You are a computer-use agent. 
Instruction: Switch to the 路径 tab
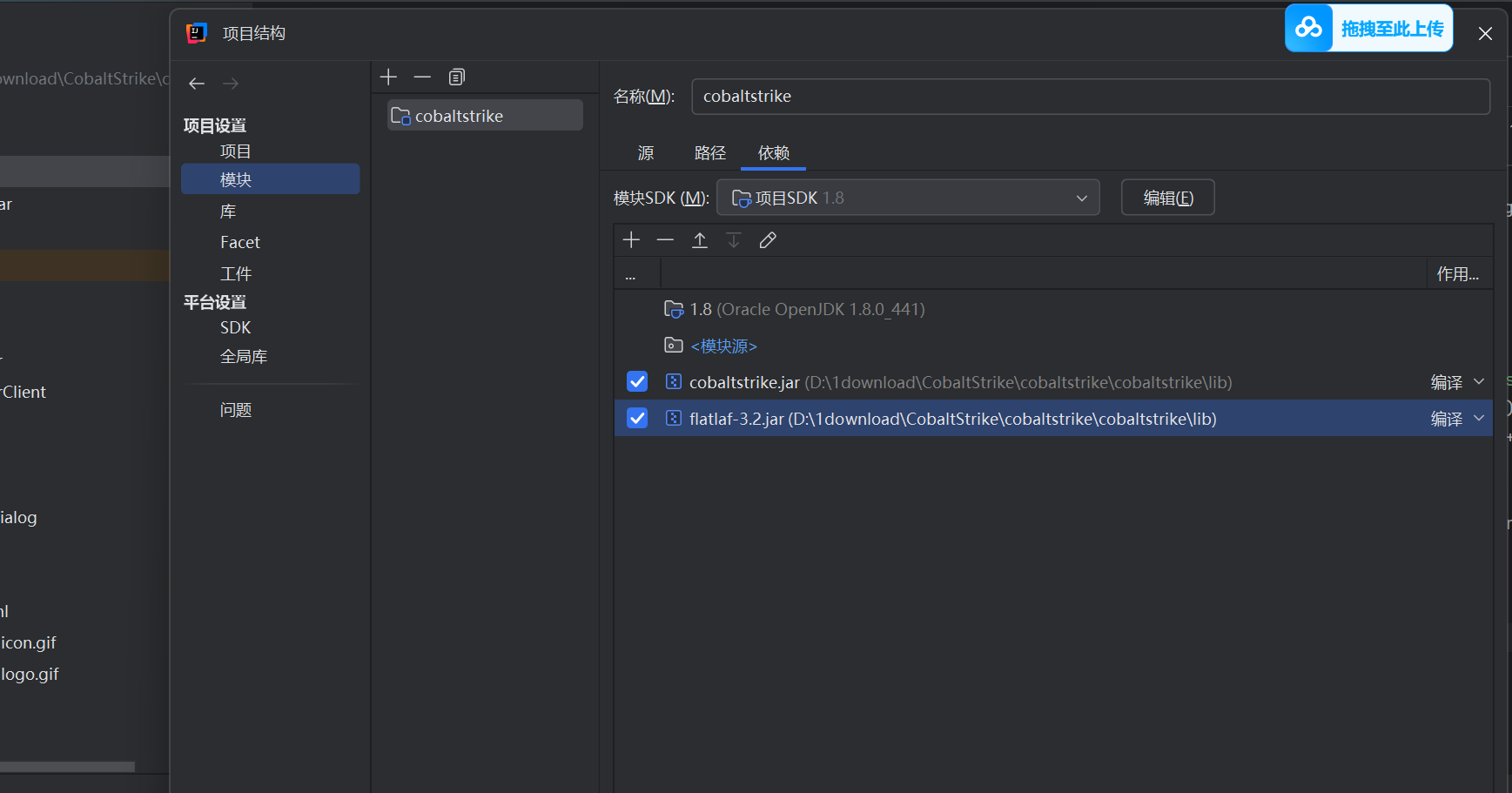click(x=710, y=153)
